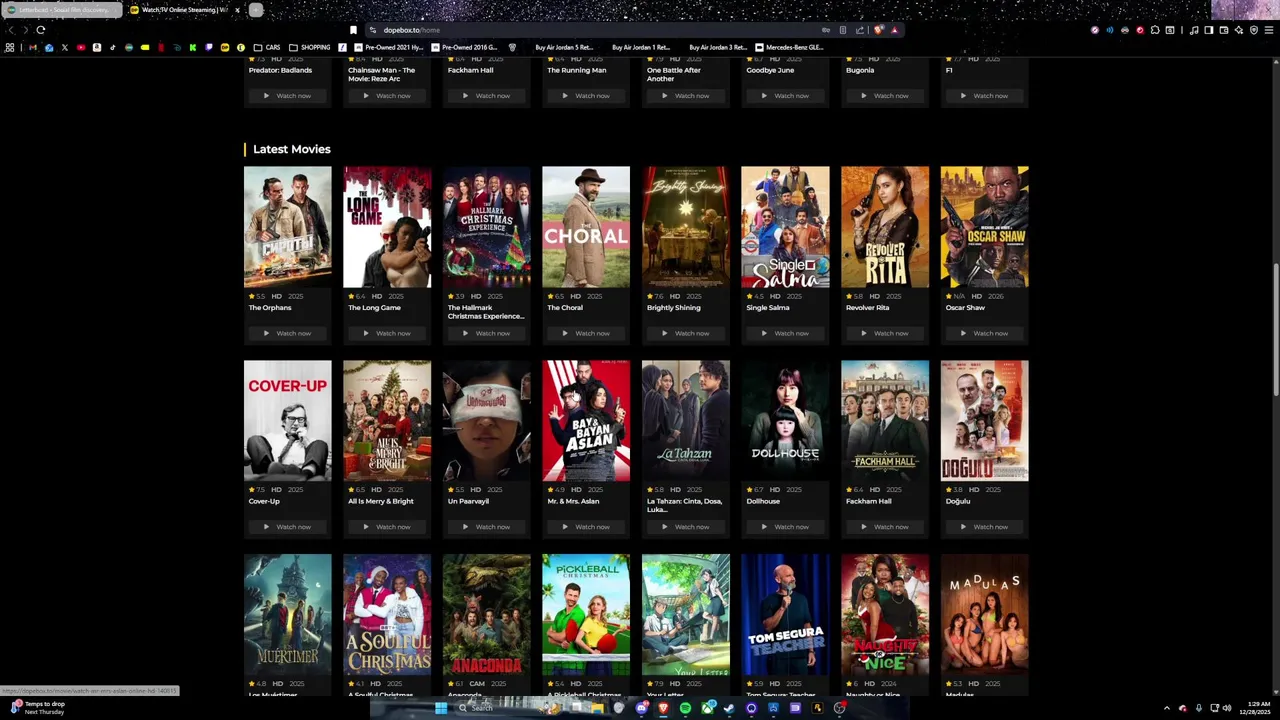Open the Anaconda movie poster
Screen dimensions: 1280x720
click(486, 615)
